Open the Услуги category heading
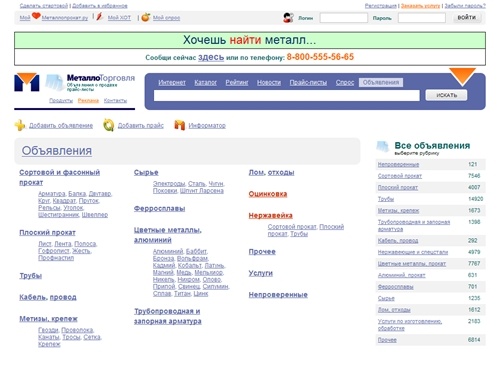Viewport: 500px width, 375px height. [x=261, y=273]
